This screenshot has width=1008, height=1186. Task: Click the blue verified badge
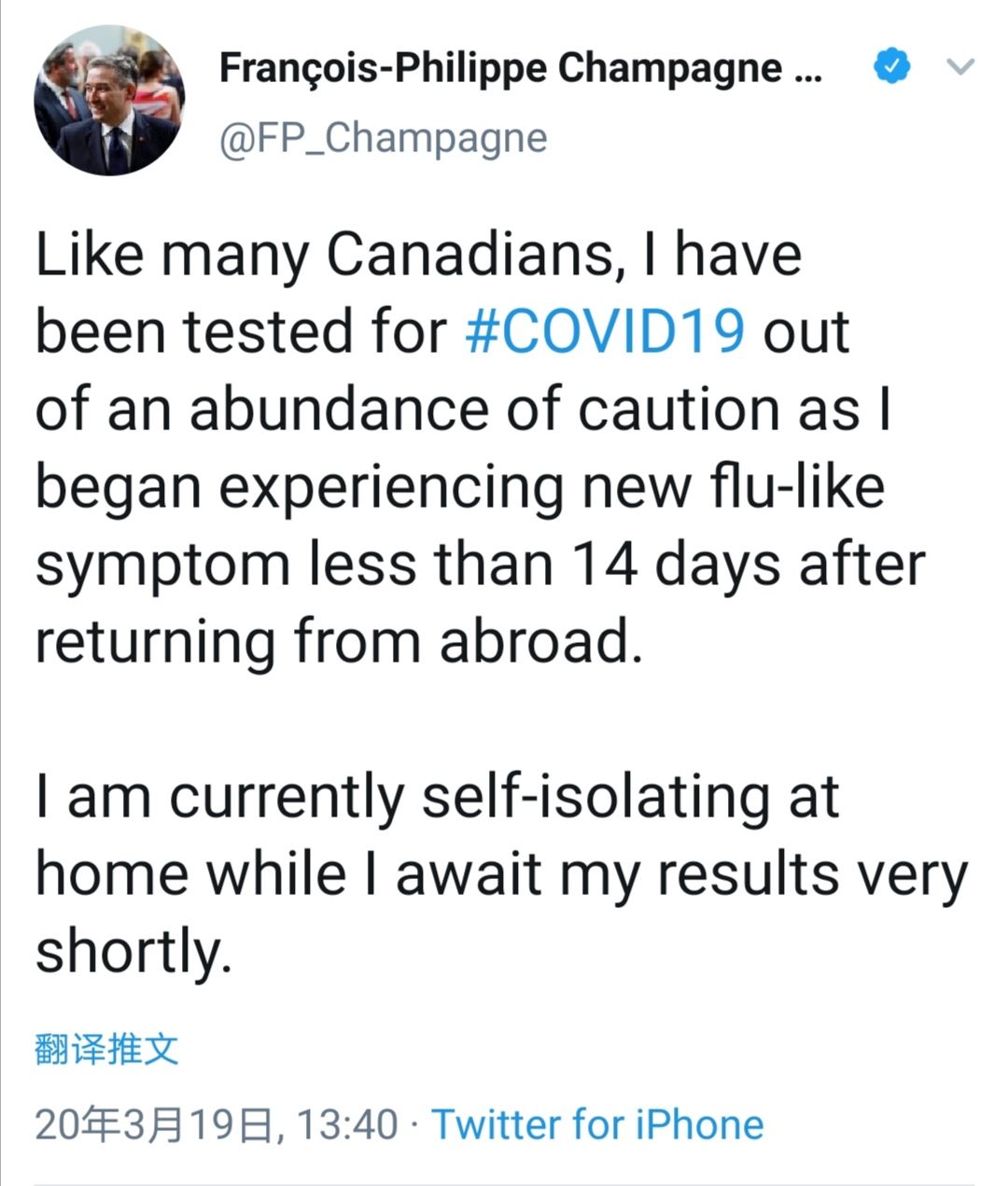(x=891, y=67)
